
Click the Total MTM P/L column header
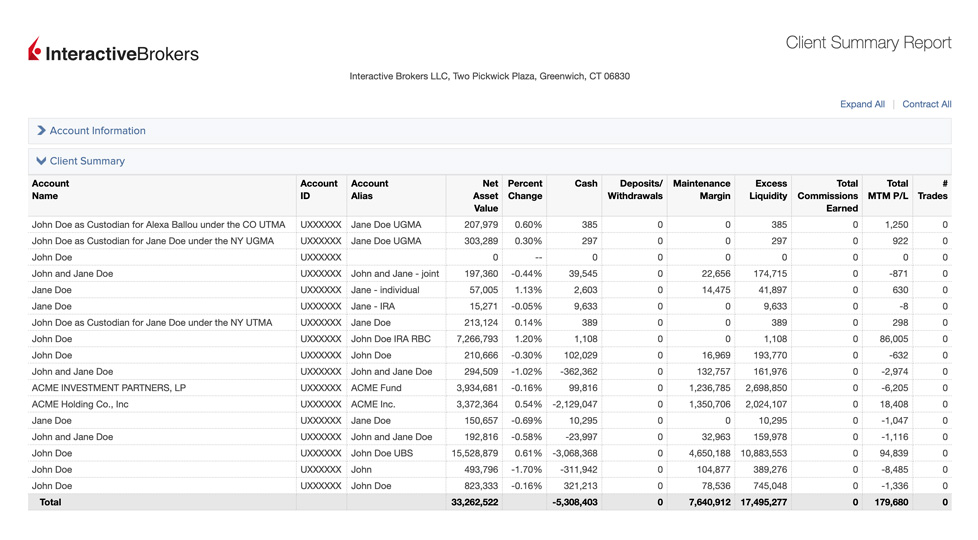pyautogui.click(x=889, y=190)
